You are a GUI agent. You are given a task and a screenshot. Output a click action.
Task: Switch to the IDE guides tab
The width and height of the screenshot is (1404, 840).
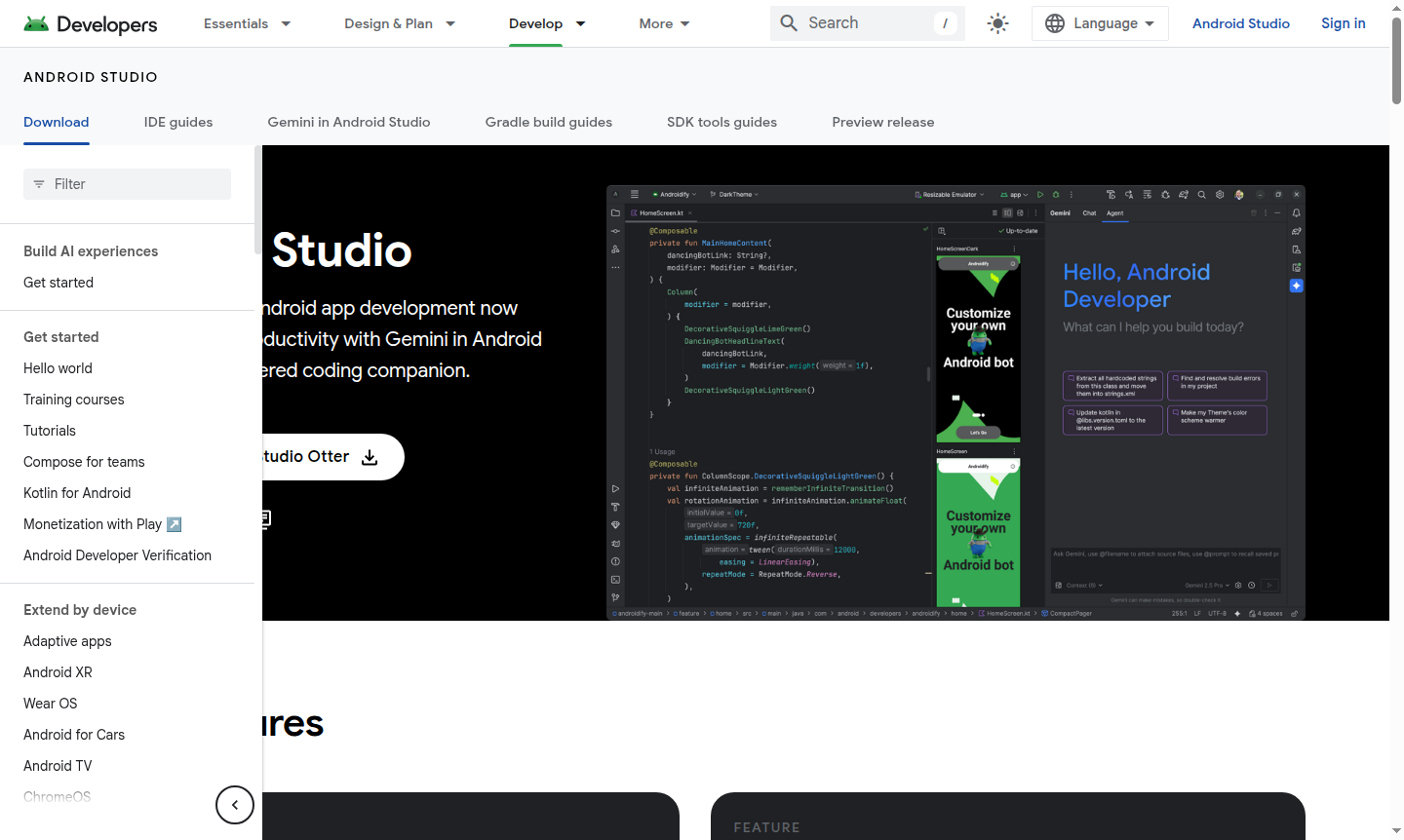tap(177, 122)
